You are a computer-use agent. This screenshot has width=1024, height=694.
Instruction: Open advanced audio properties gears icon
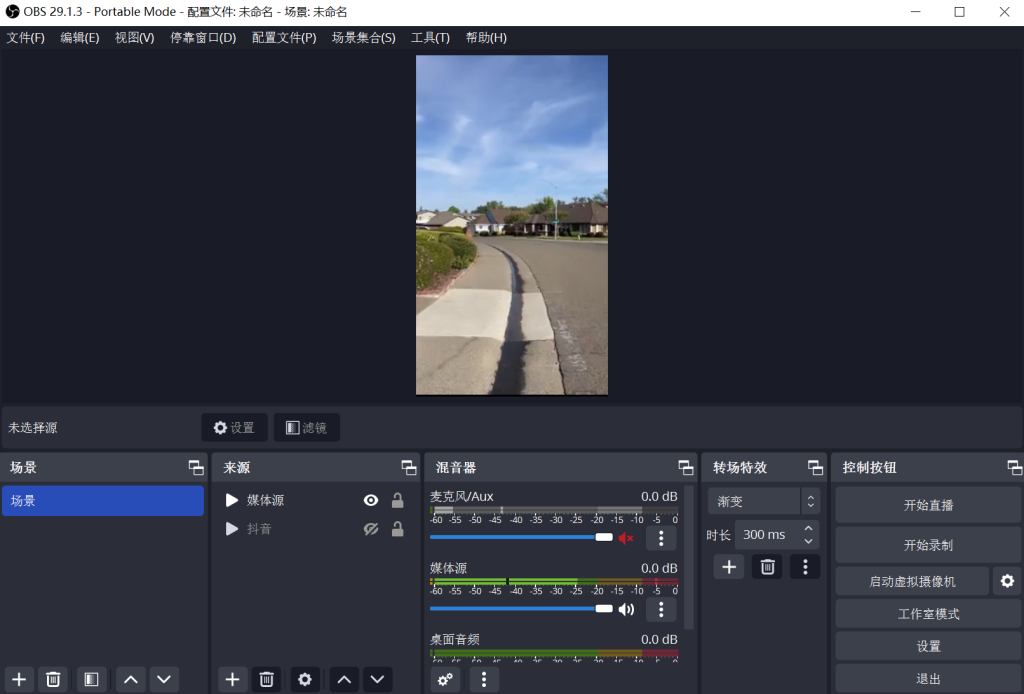click(445, 680)
